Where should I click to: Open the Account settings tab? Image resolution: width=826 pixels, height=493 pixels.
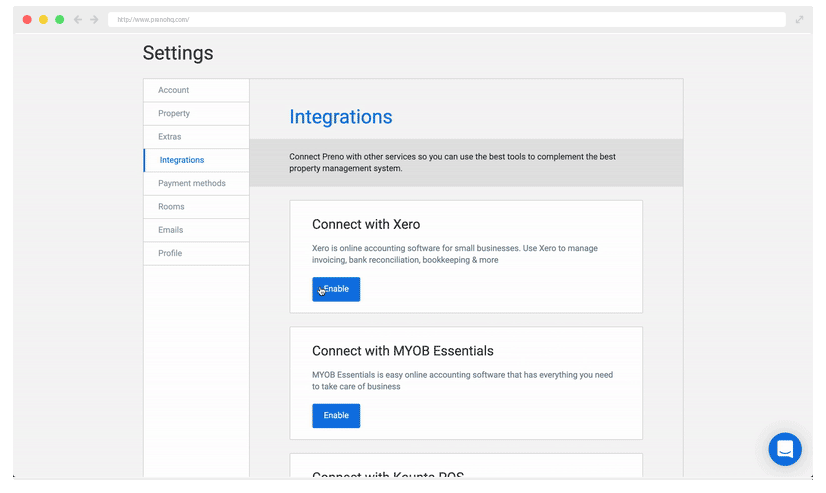coord(196,90)
